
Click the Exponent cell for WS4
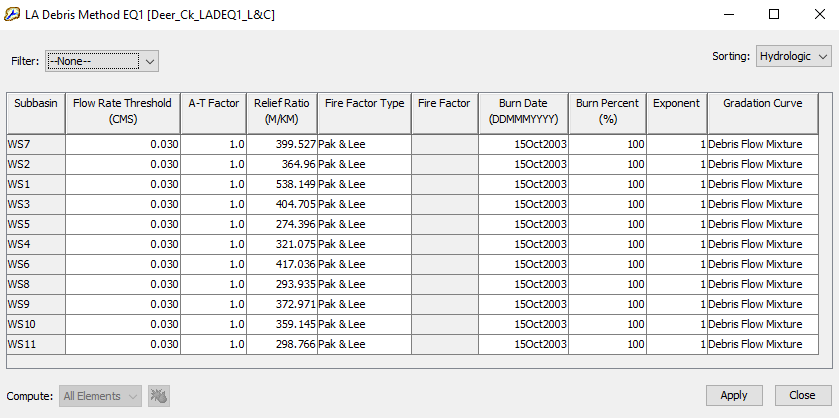(x=677, y=245)
